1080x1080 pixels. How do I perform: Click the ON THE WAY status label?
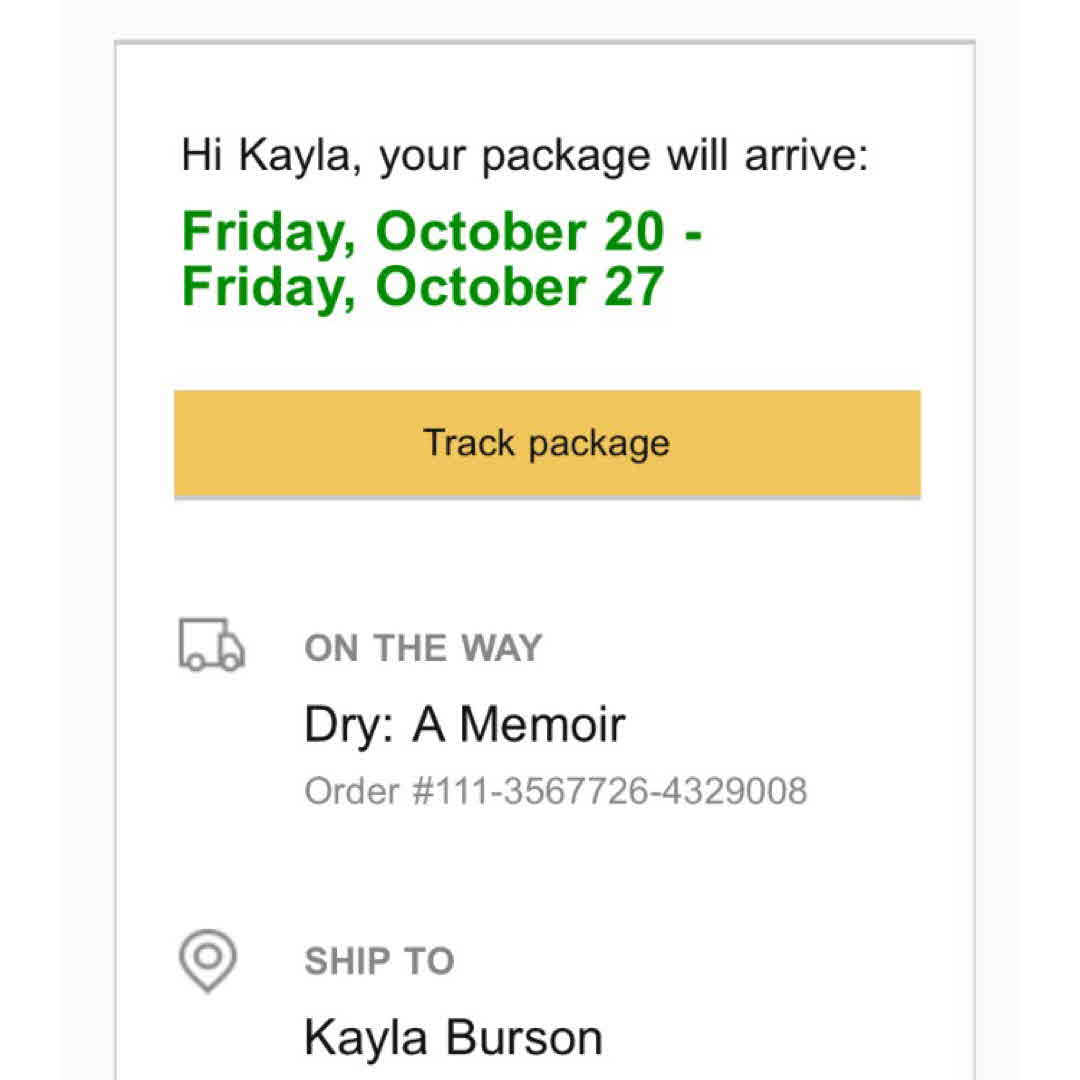click(422, 648)
